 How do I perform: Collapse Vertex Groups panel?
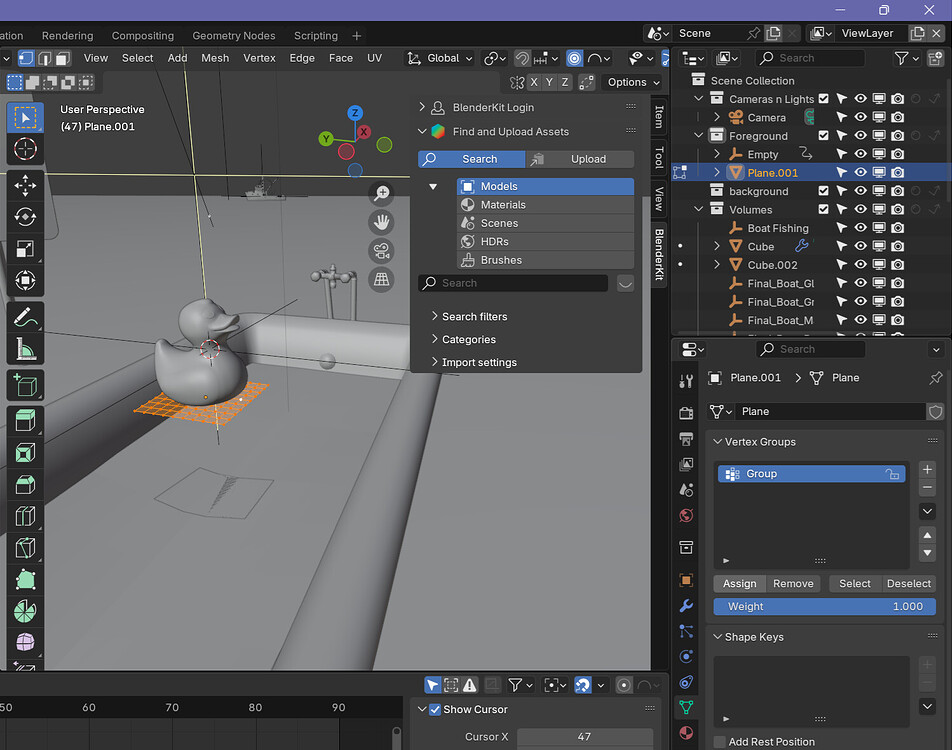pyautogui.click(x=718, y=441)
